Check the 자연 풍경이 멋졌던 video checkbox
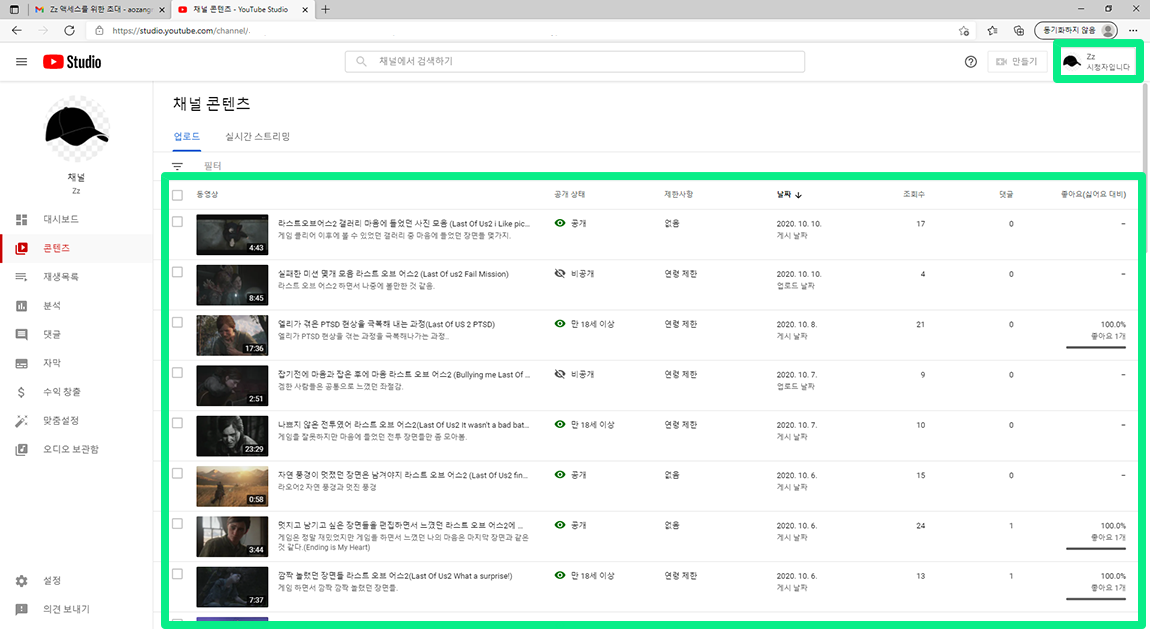Viewport: 1150px width, 629px height. [x=177, y=474]
